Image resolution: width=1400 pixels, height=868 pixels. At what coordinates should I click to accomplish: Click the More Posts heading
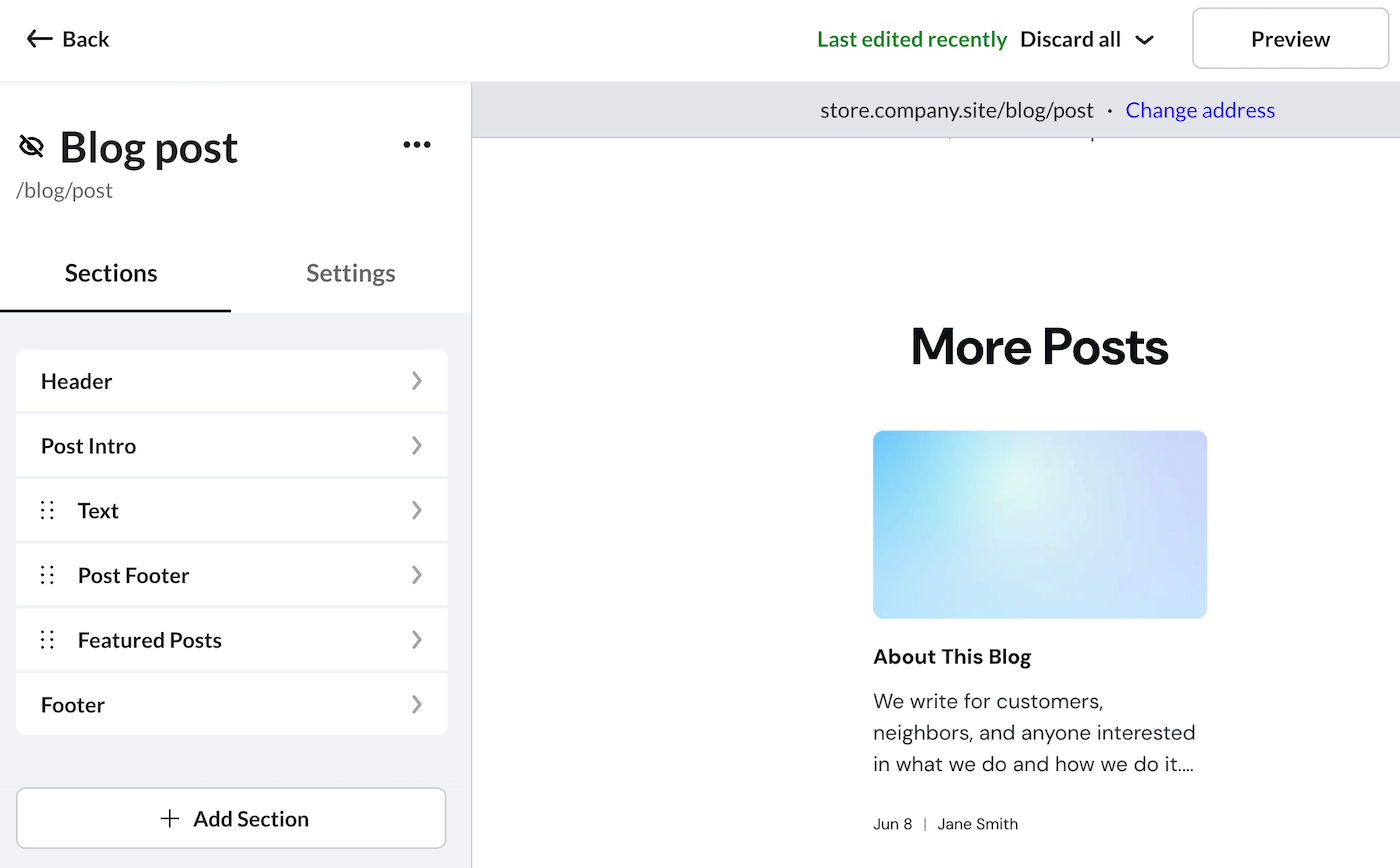[1040, 346]
